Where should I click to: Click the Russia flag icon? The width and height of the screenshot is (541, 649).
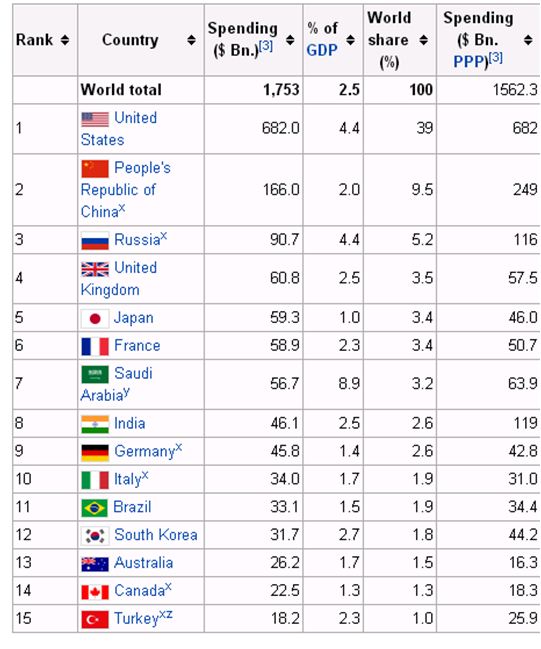coord(95,240)
